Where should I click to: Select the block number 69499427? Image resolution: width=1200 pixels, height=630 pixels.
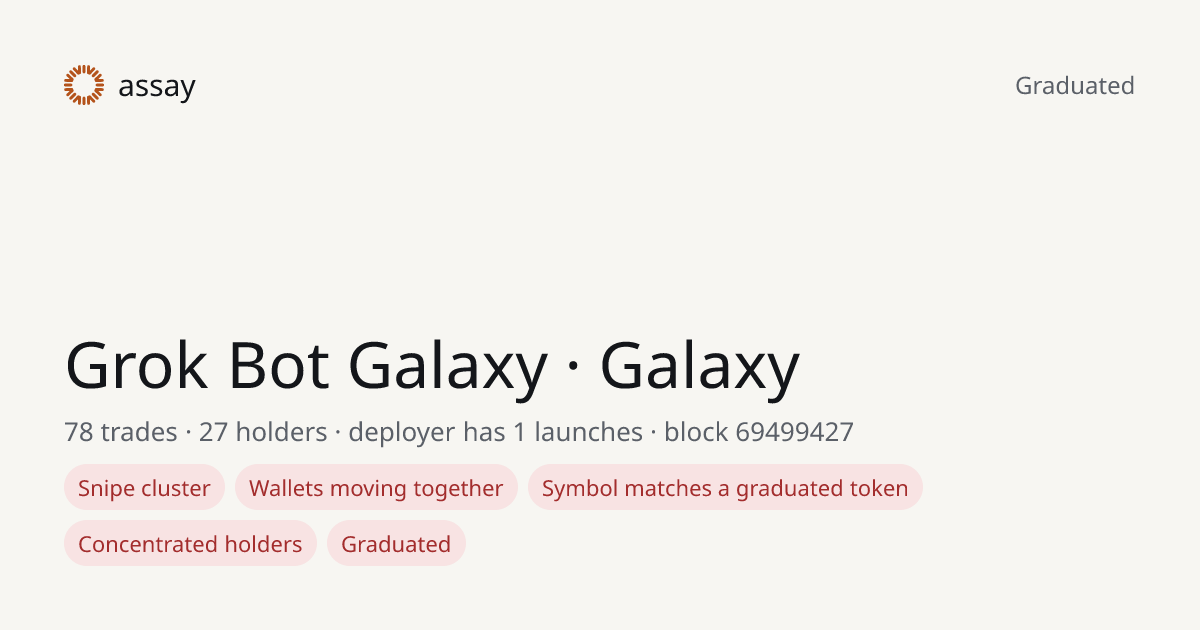pos(794,432)
